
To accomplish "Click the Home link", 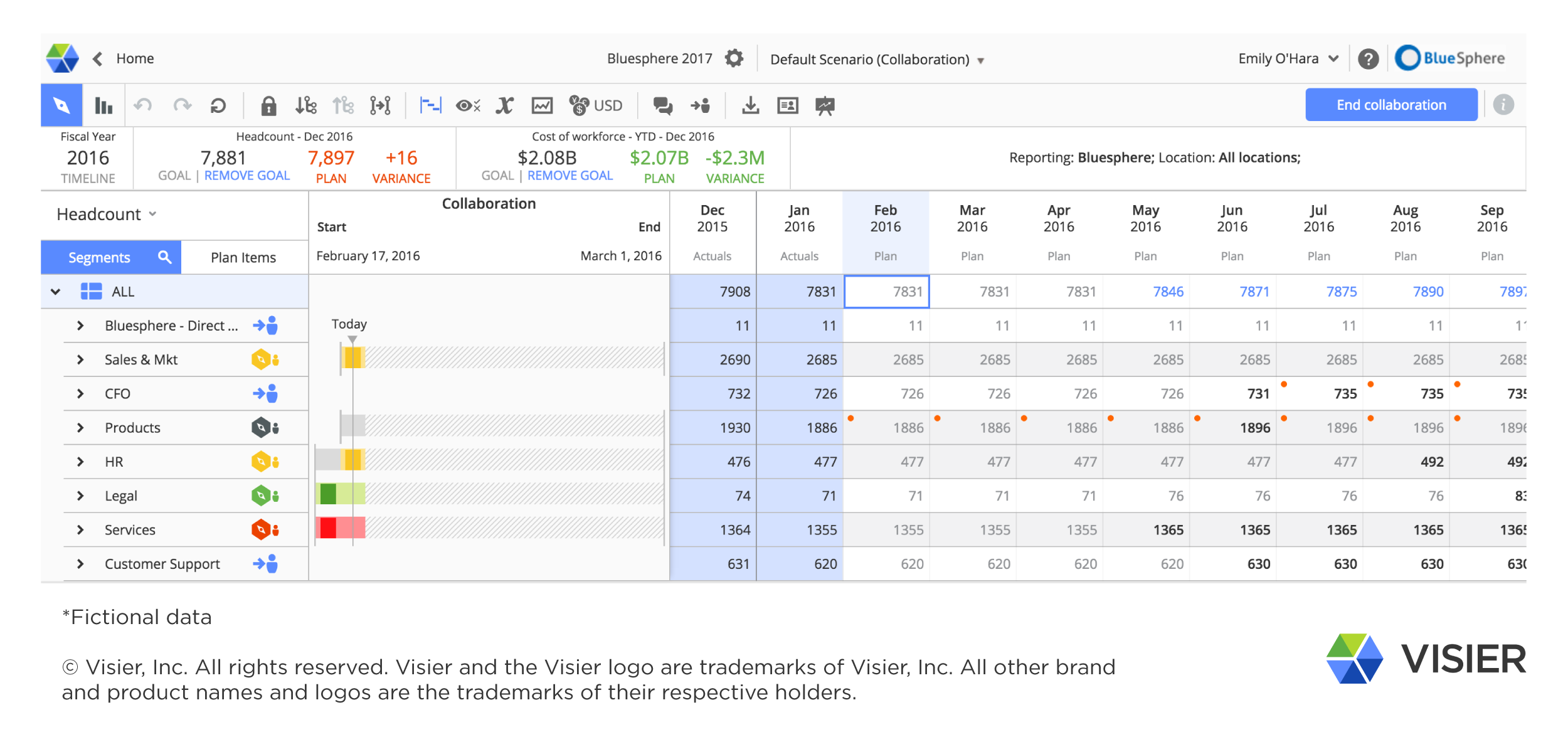I will pos(135,58).
